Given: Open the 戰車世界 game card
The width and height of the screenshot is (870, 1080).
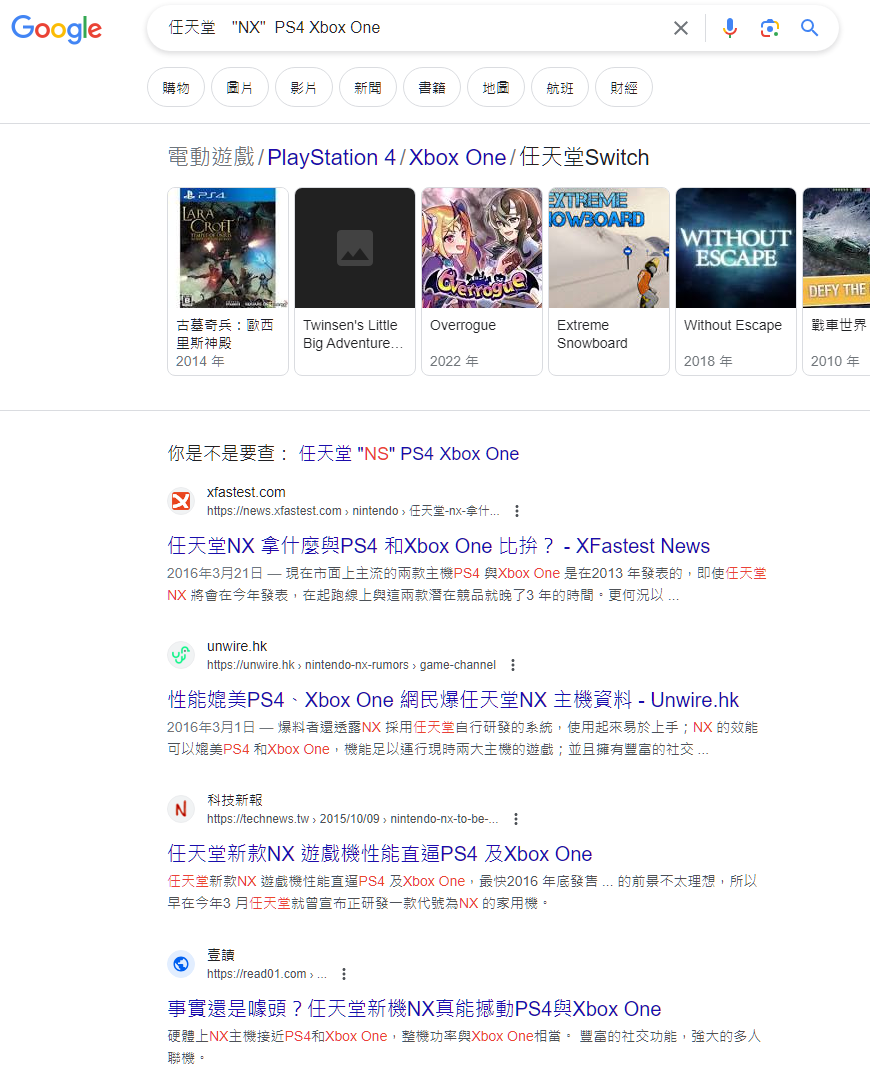Looking at the screenshot, I should point(836,281).
